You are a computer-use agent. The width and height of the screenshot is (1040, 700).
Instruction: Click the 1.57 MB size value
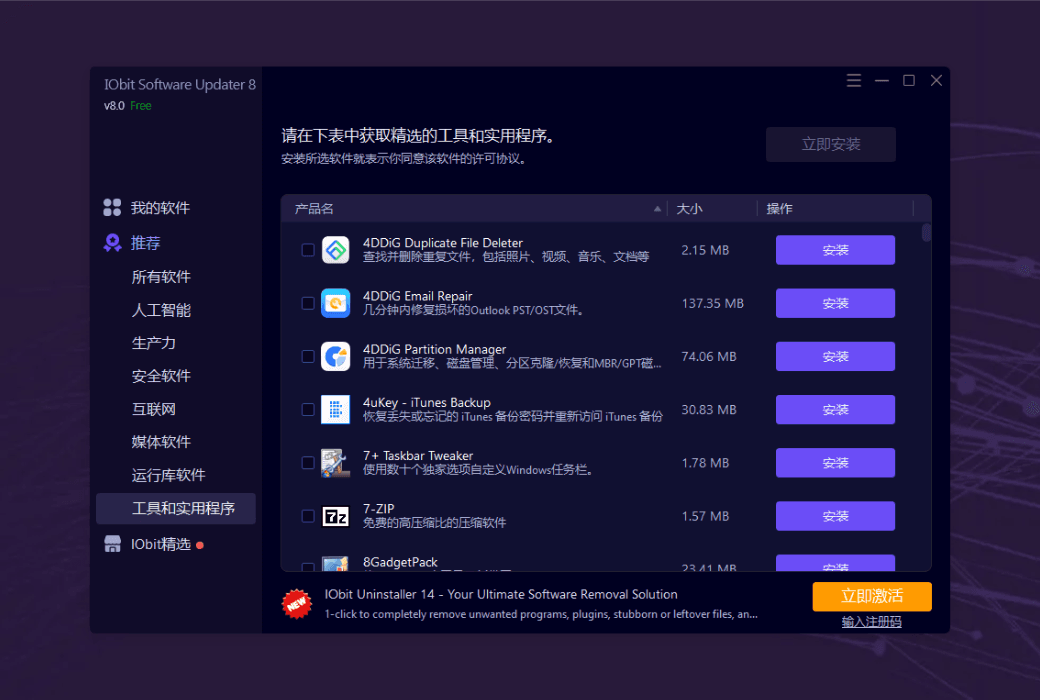tap(705, 516)
